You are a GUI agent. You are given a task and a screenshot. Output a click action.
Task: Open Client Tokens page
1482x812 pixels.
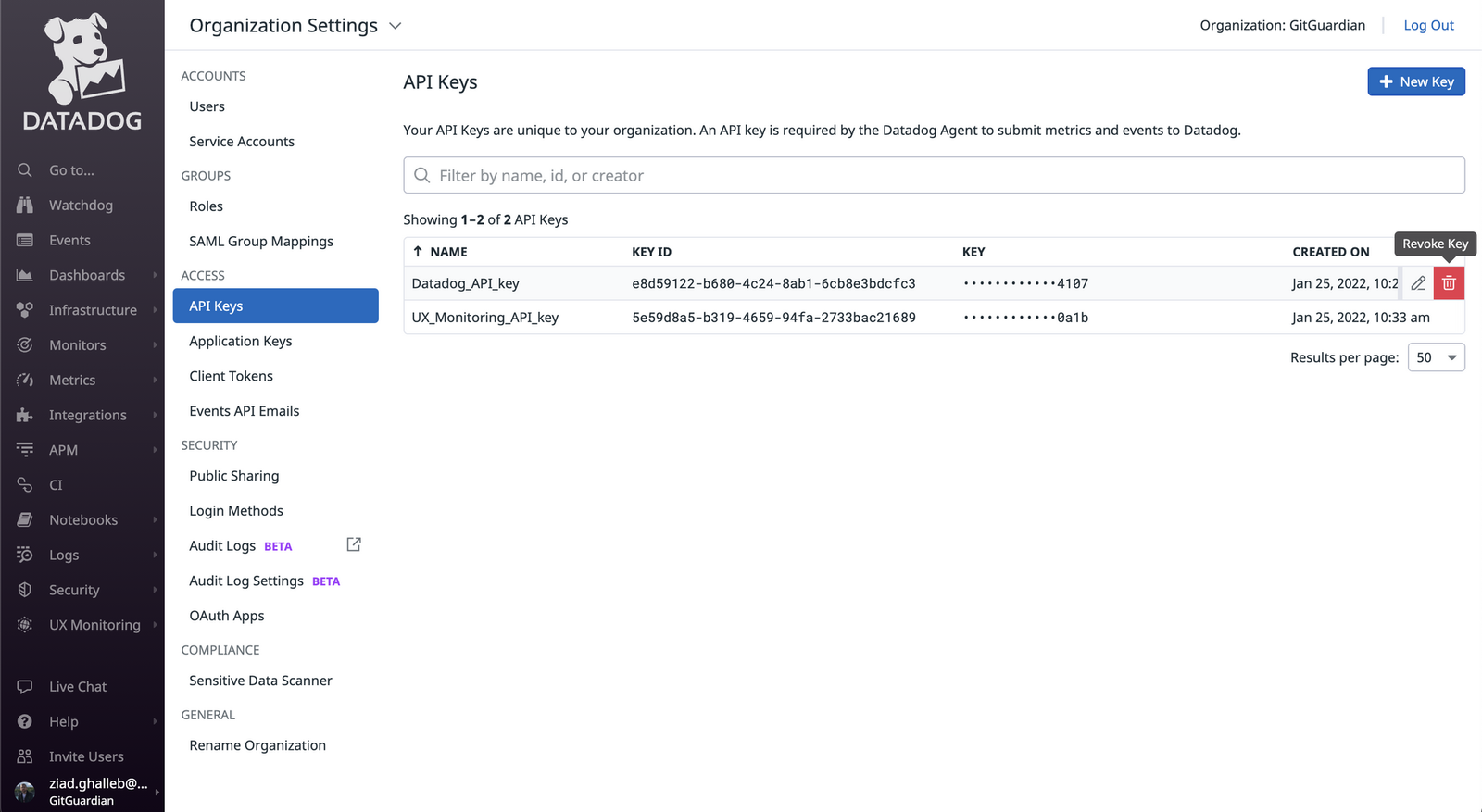point(232,376)
